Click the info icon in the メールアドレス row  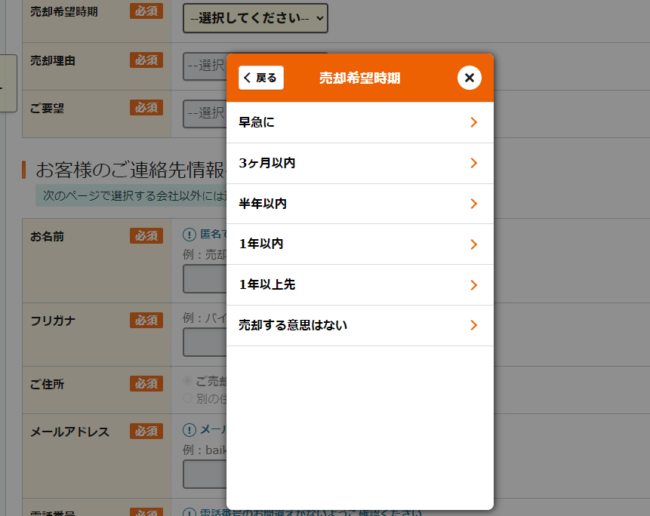(189, 430)
